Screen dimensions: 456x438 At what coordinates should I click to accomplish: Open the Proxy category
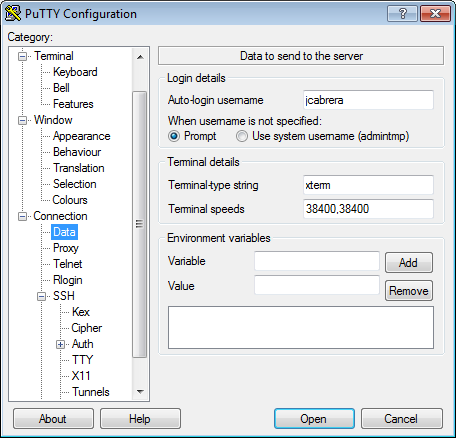click(x=66, y=248)
